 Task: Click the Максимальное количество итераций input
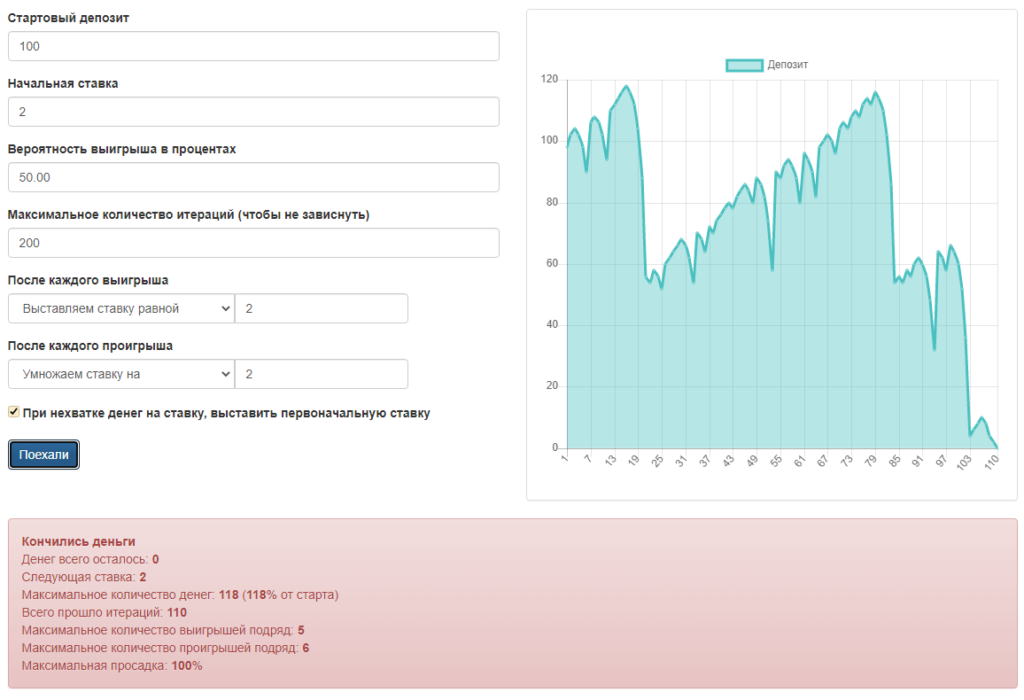tap(253, 243)
